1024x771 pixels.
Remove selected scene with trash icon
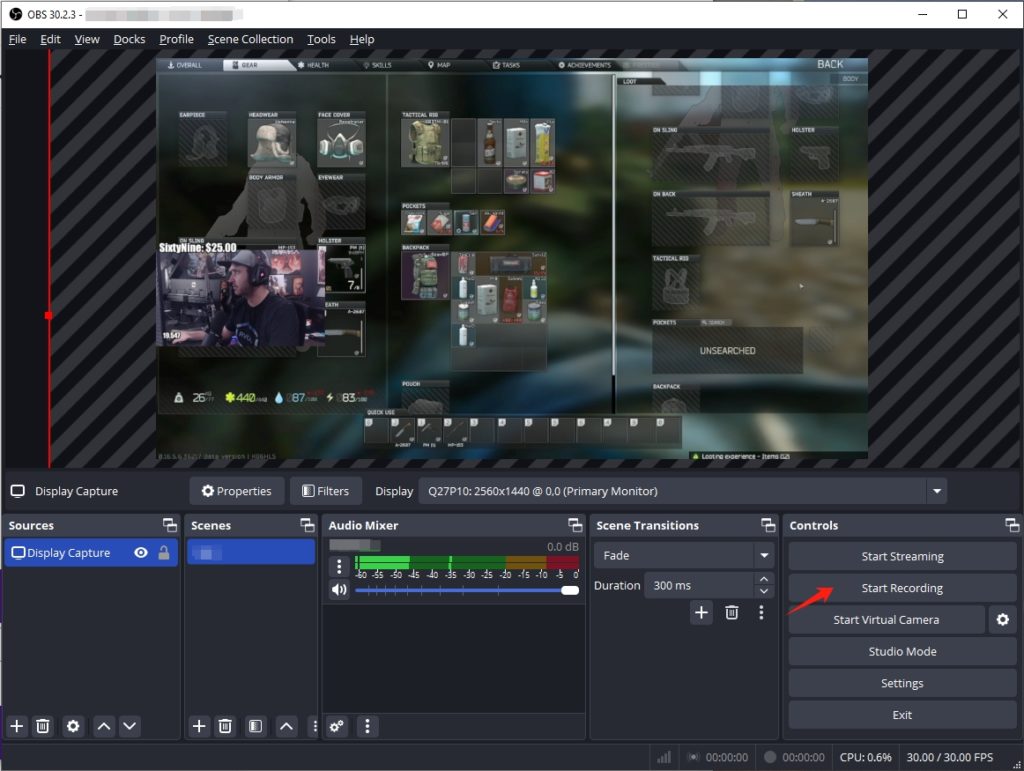225,726
